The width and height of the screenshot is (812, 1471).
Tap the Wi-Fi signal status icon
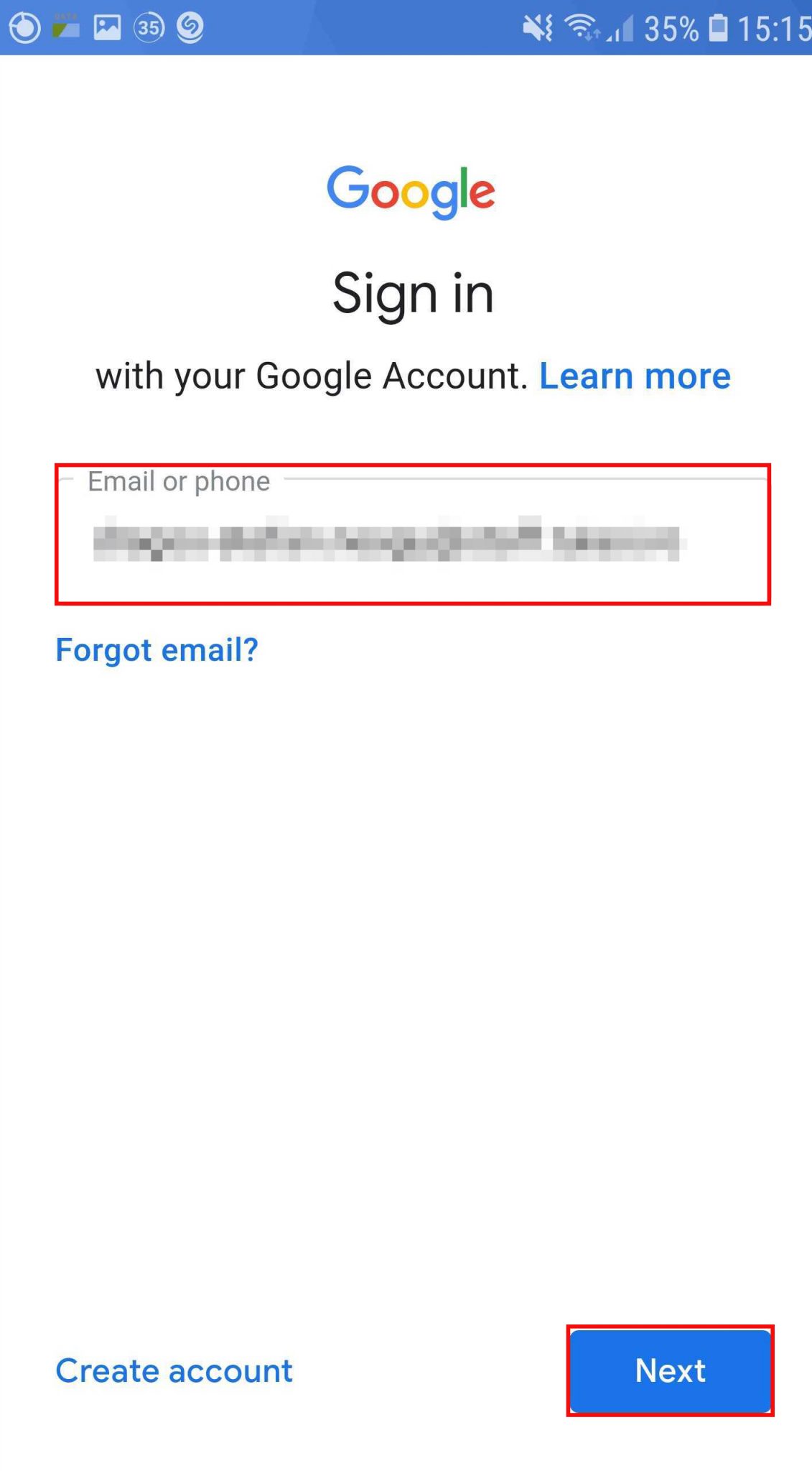[x=582, y=28]
